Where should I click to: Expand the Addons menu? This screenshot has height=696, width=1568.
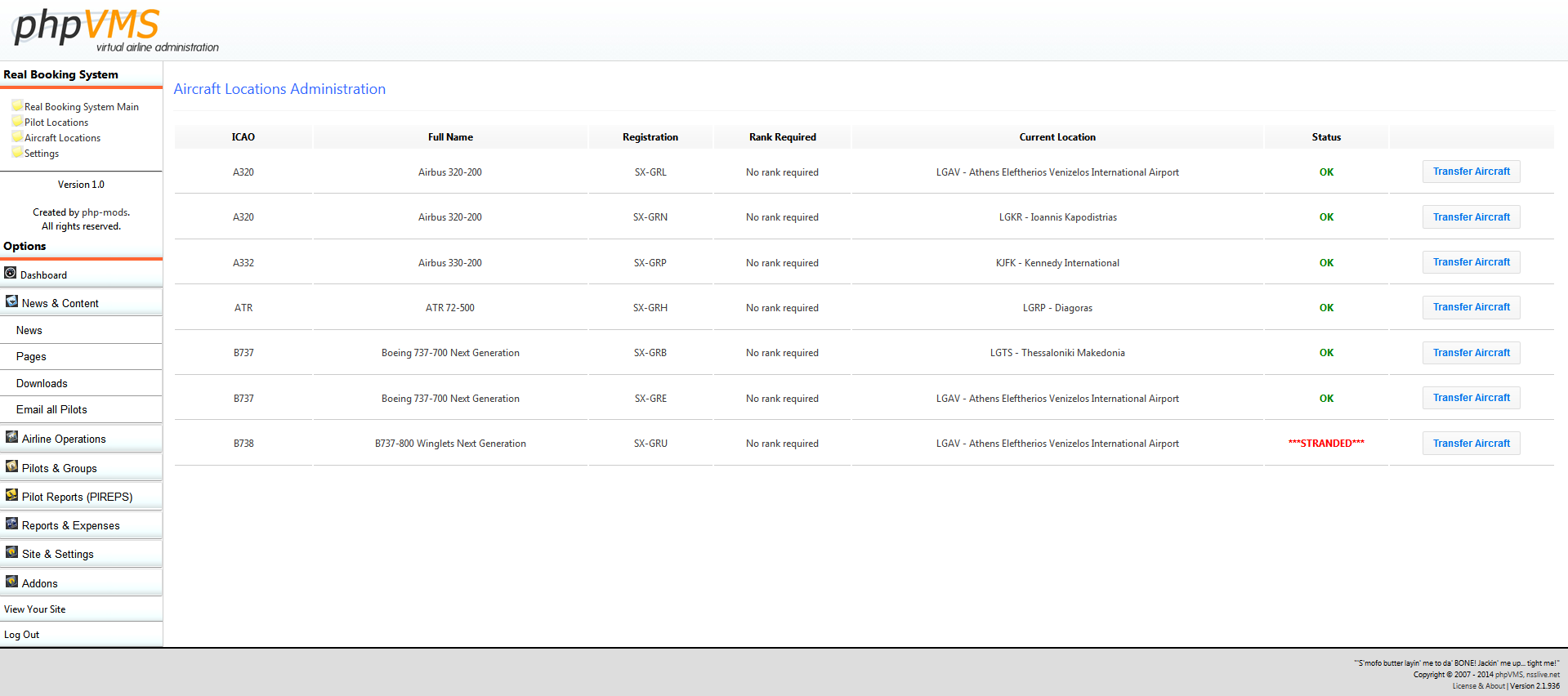point(81,583)
